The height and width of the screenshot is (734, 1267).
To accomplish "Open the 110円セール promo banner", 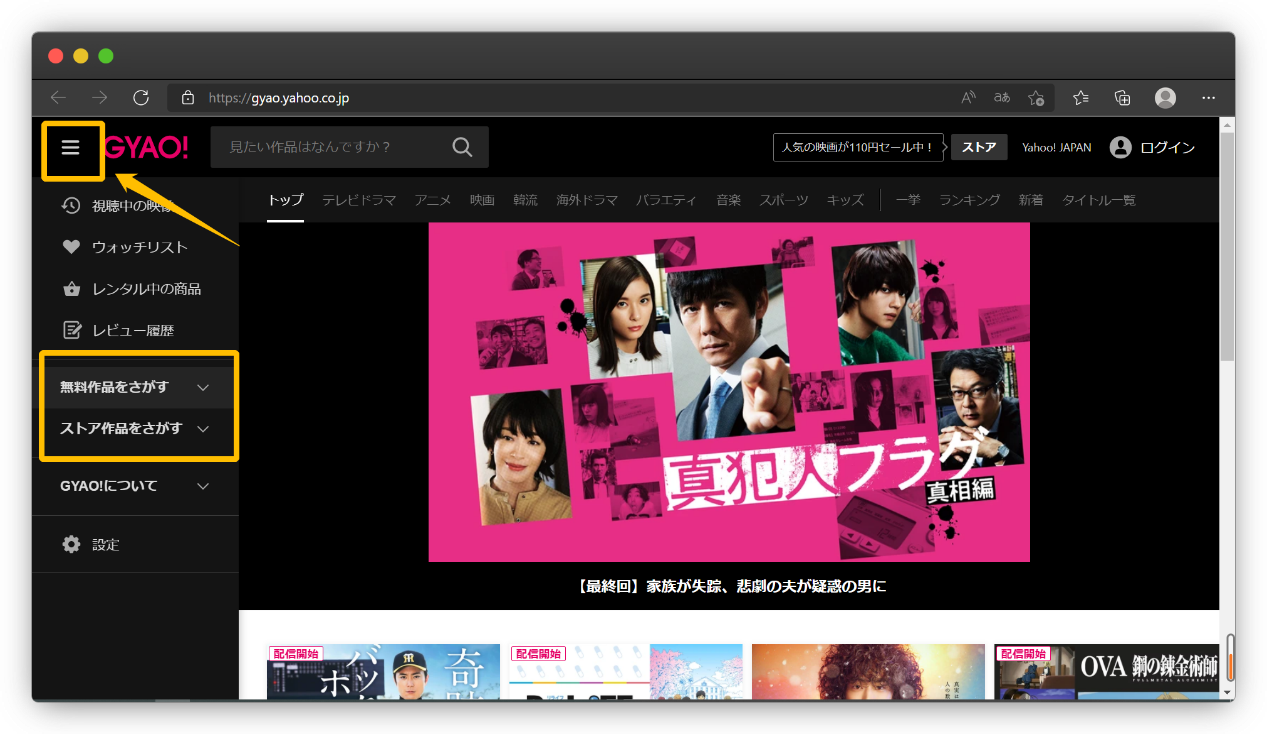I will tap(859, 147).
